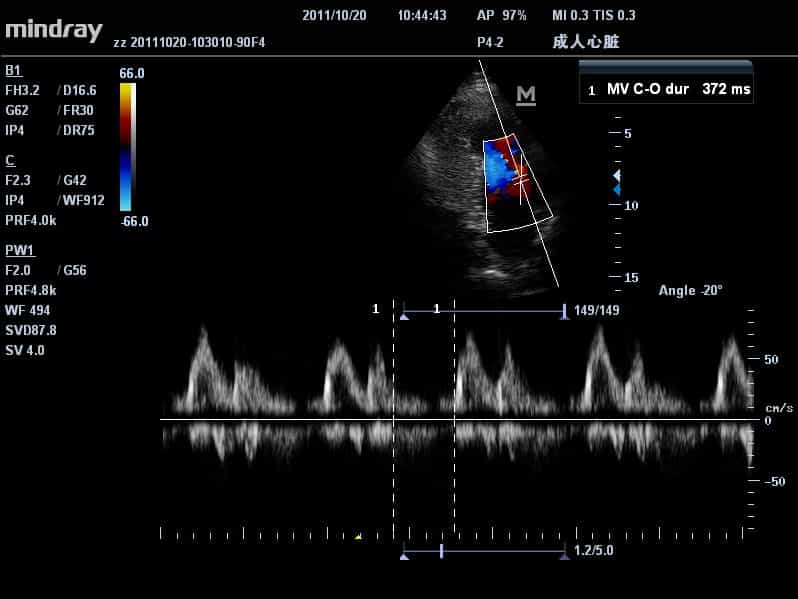Click the blue focus arrow on the depth scale

tap(617, 190)
